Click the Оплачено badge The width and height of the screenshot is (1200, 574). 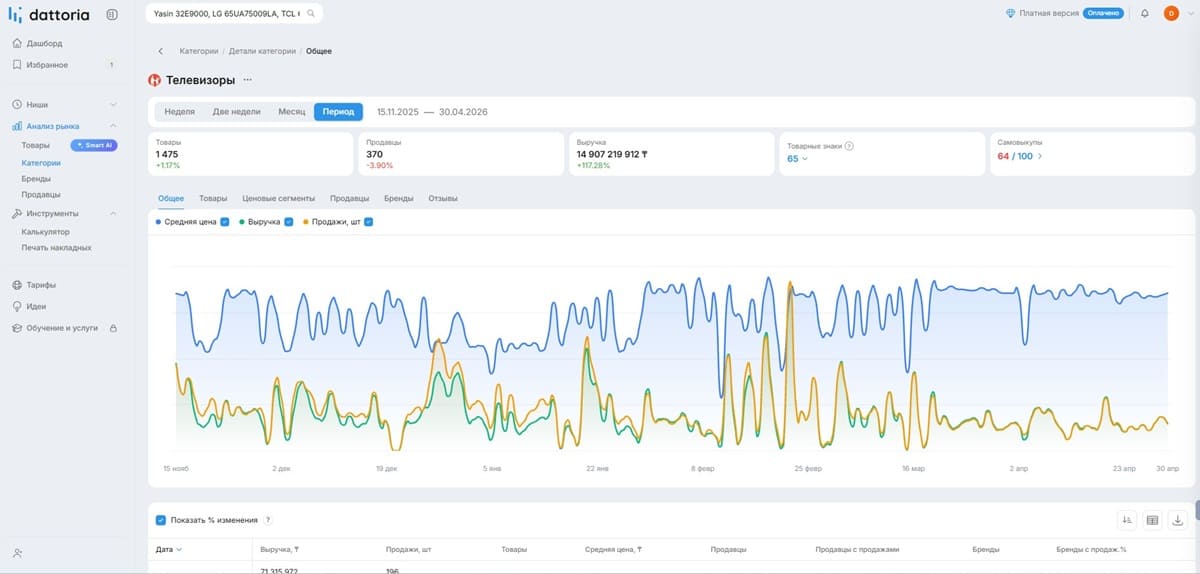1103,13
